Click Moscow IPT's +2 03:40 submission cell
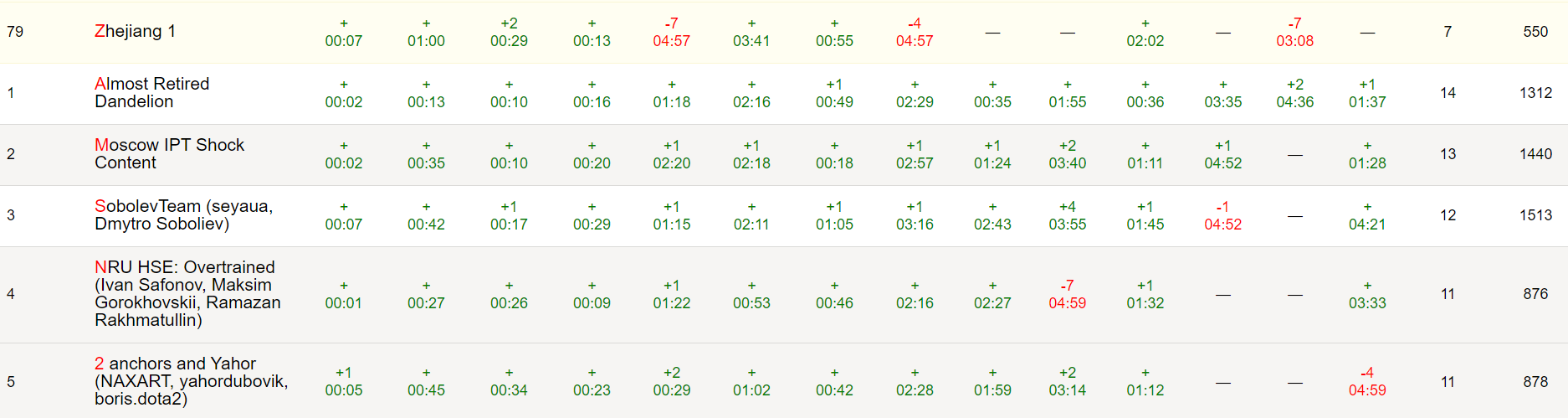 tap(1067, 154)
